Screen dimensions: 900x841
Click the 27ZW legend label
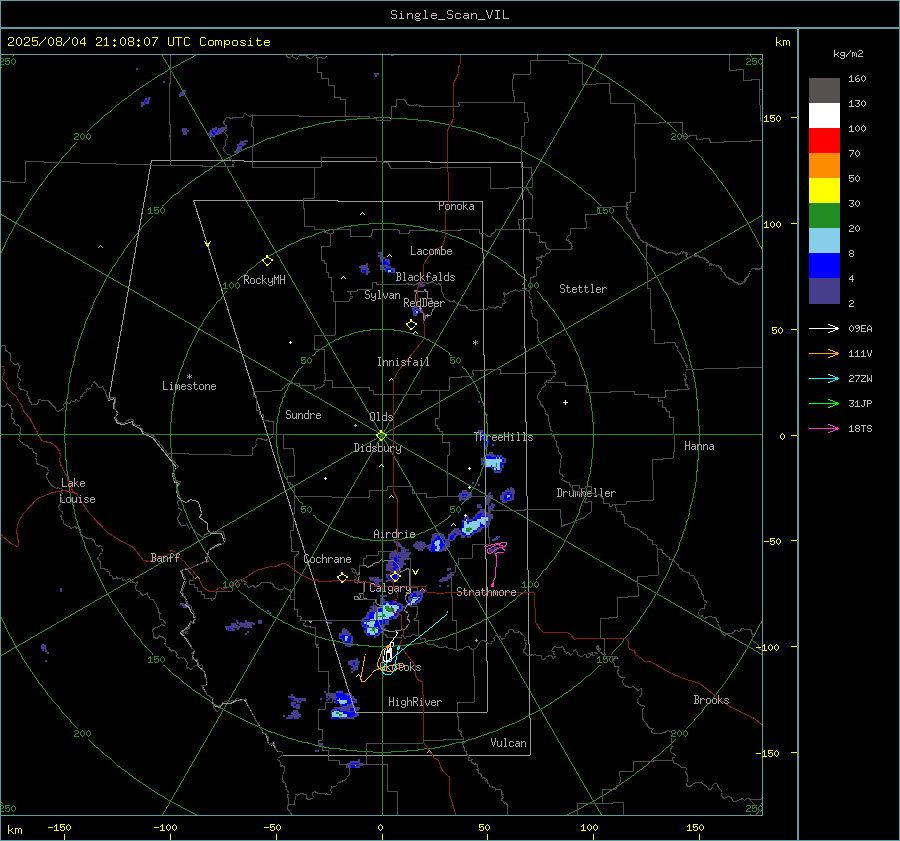[860, 379]
